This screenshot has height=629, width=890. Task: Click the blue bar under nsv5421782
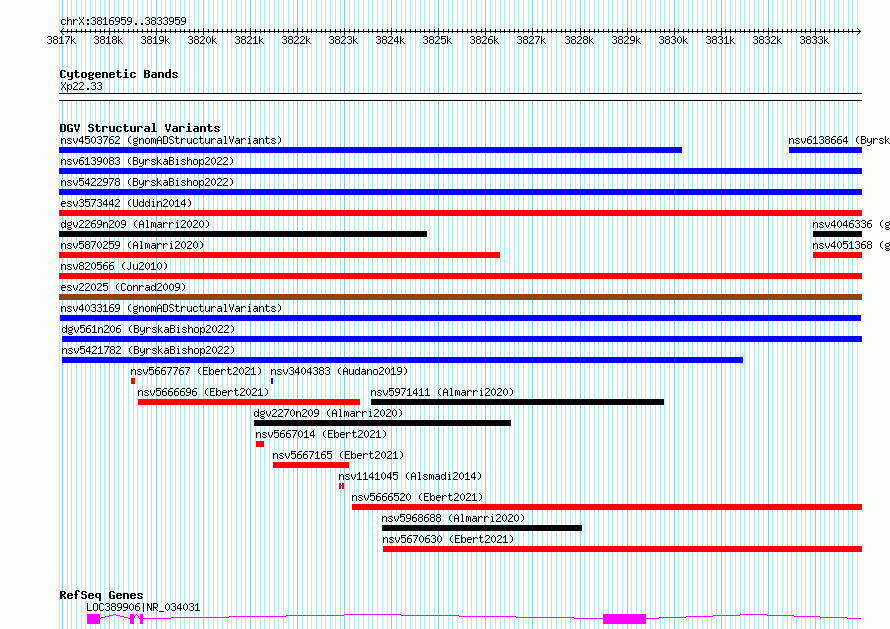[x=402, y=360]
